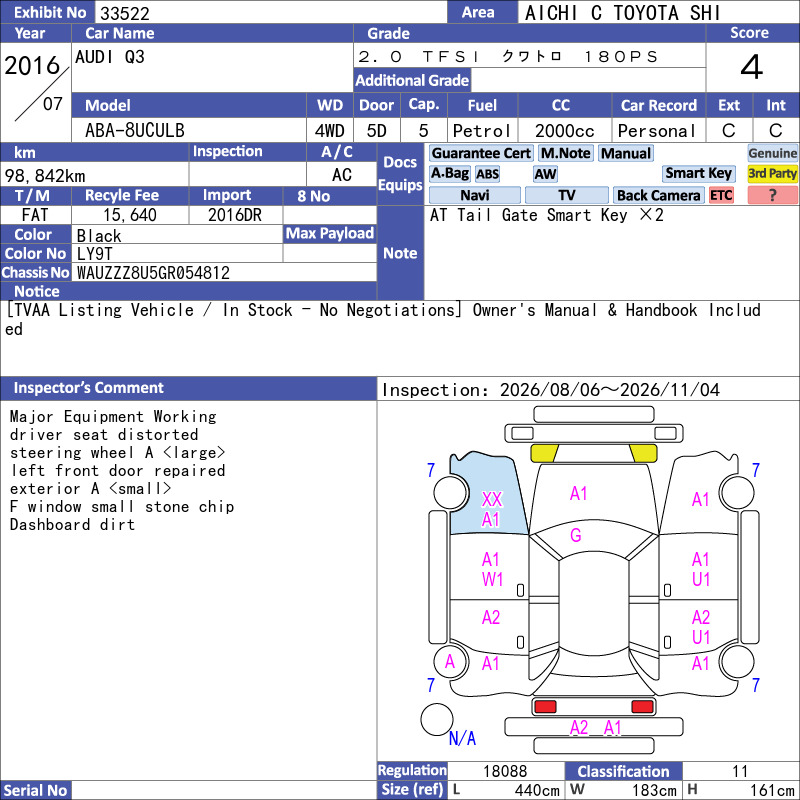Click the ETC equipment badge
This screenshot has height=800, width=800.
pos(721,195)
